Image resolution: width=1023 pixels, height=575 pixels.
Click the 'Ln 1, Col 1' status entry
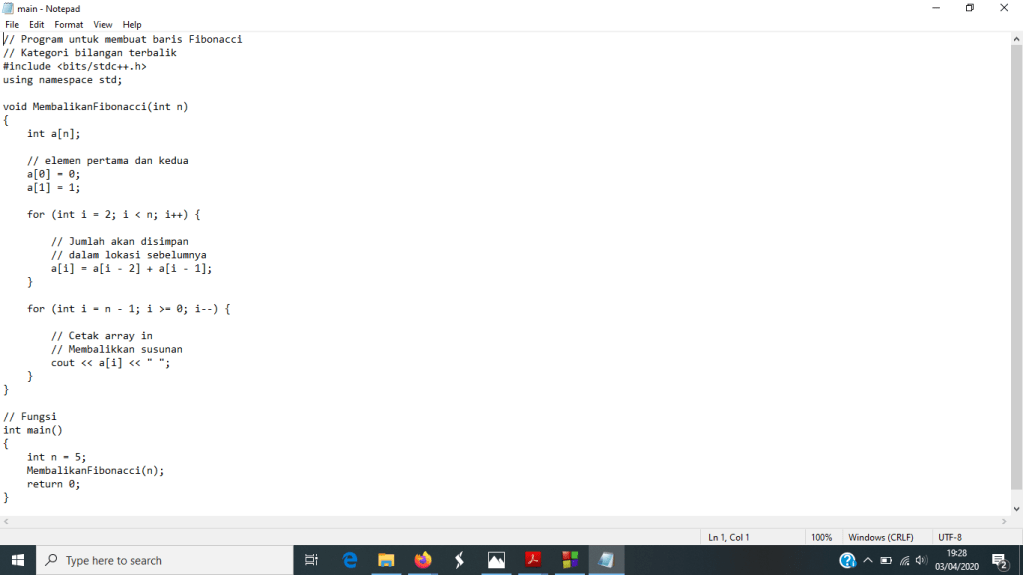(x=729, y=537)
